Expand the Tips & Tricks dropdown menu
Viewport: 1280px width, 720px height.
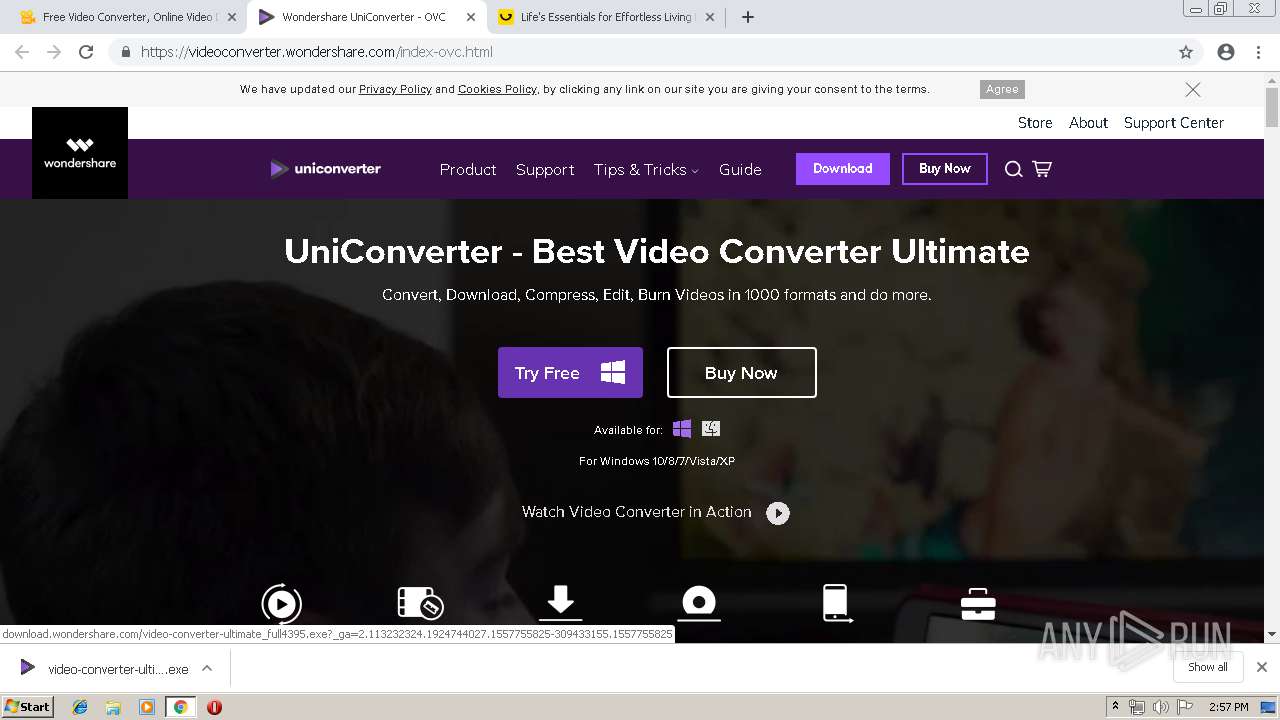pyautogui.click(x=646, y=170)
